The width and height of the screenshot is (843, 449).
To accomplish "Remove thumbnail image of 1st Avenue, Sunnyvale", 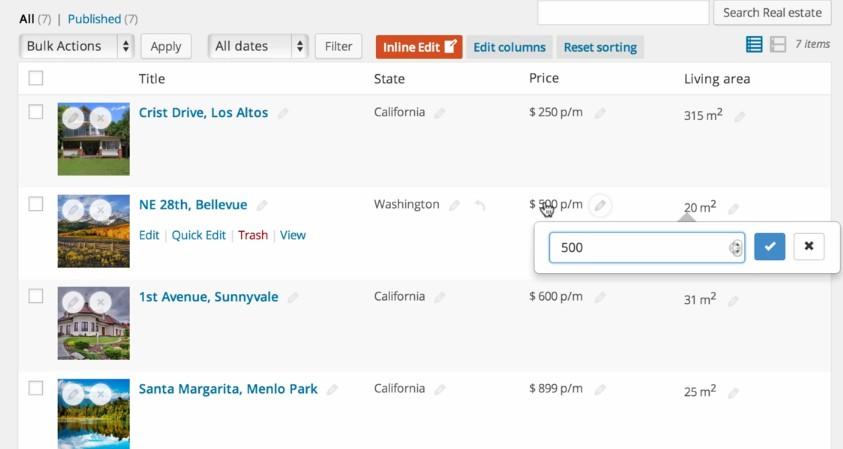I will pyautogui.click(x=100, y=302).
